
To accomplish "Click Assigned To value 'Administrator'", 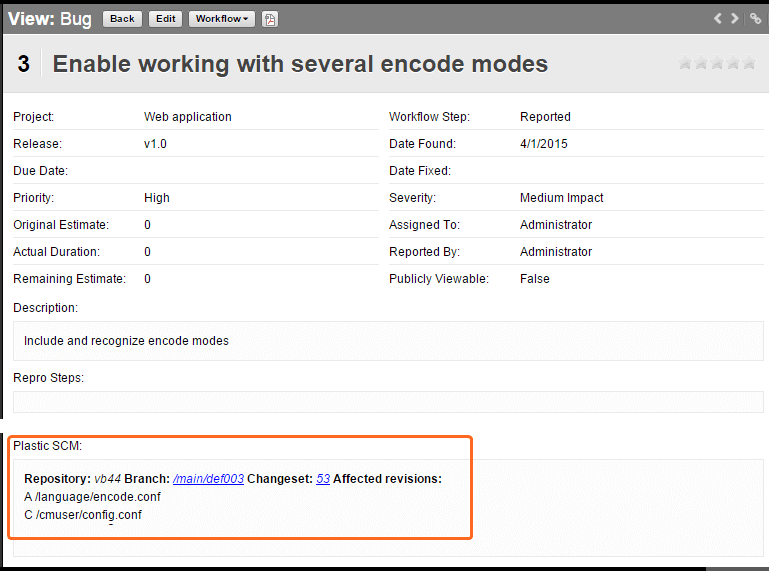I will coord(556,225).
